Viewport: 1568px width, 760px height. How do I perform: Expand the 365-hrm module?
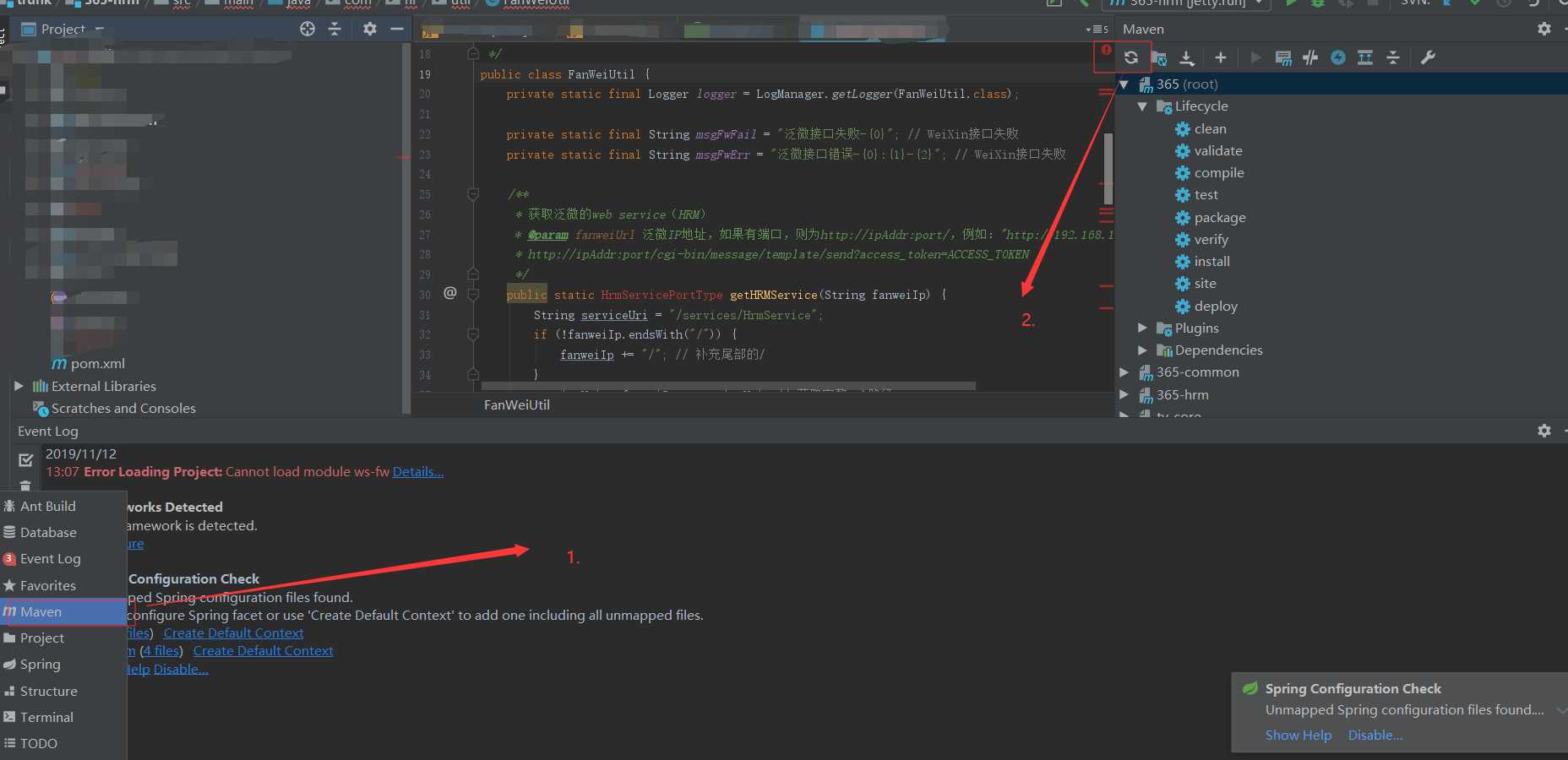[x=1124, y=394]
